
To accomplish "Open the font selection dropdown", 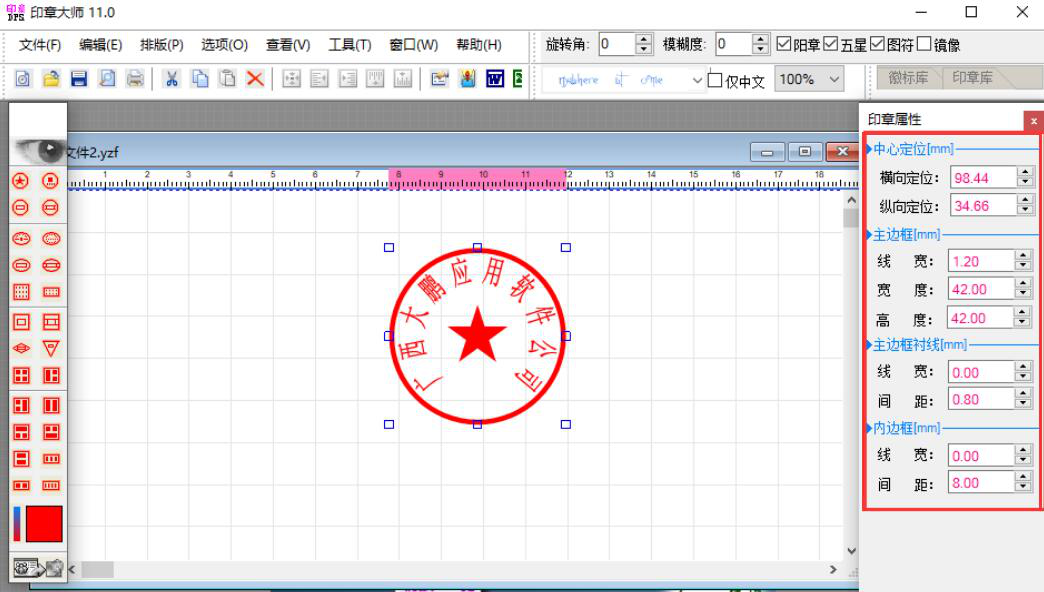I will (x=696, y=80).
